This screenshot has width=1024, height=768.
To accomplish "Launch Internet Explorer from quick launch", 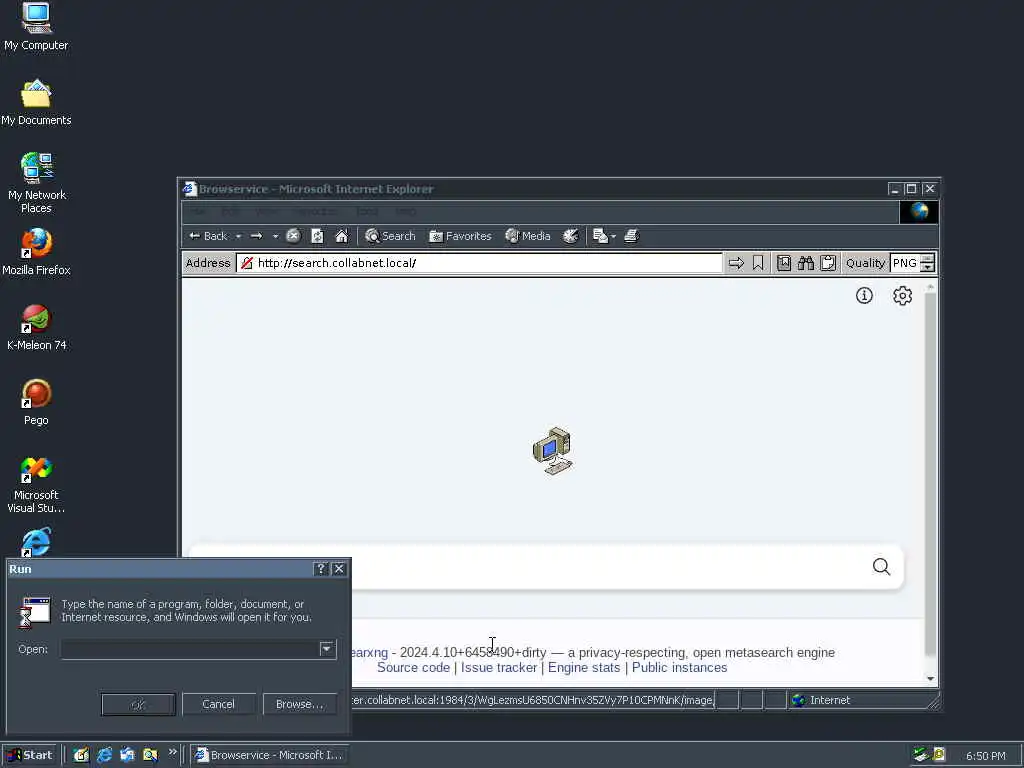I will pyautogui.click(x=104, y=755).
